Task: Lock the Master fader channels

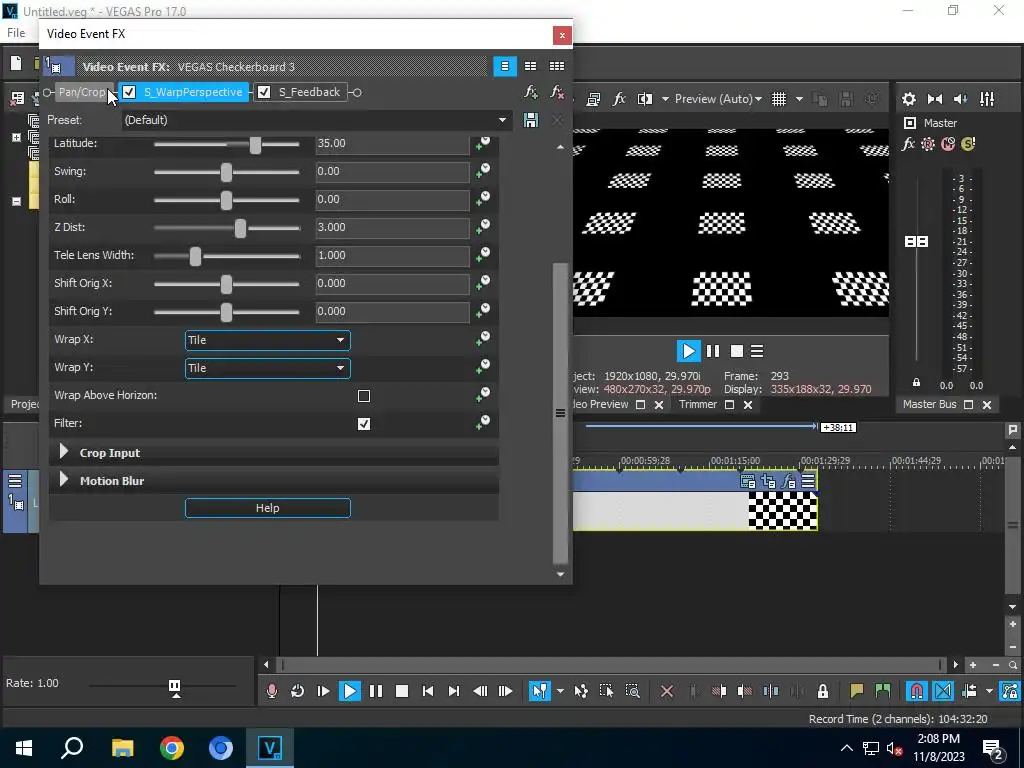Action: pos(916,383)
